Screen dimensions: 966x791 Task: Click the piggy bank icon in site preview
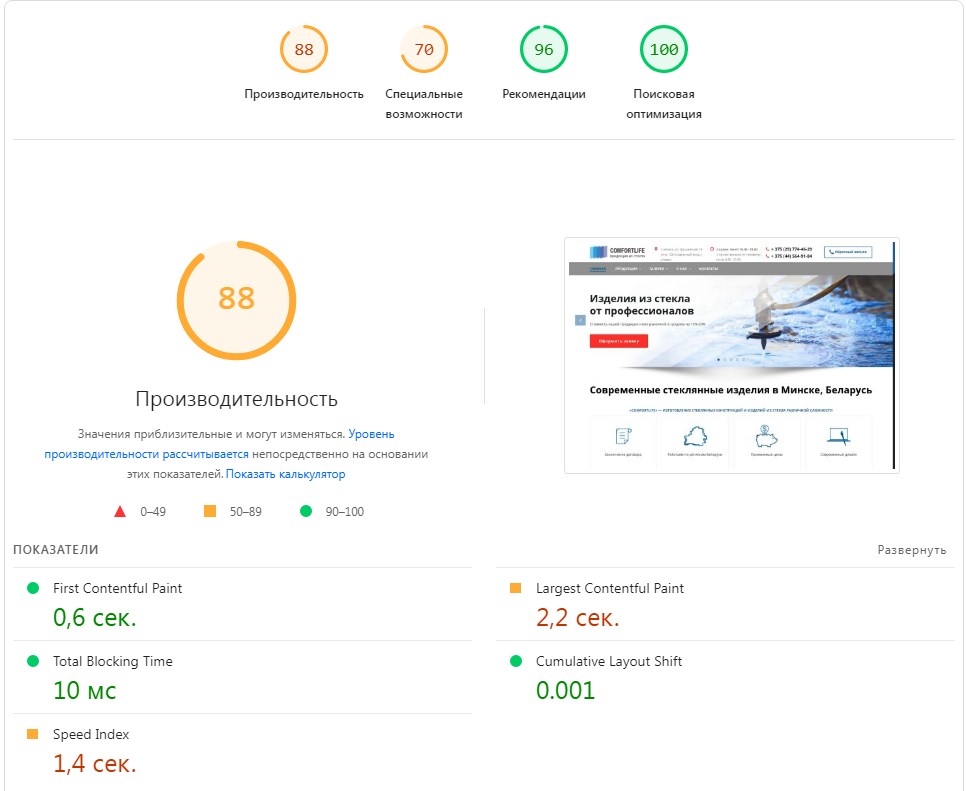pyautogui.click(x=767, y=436)
